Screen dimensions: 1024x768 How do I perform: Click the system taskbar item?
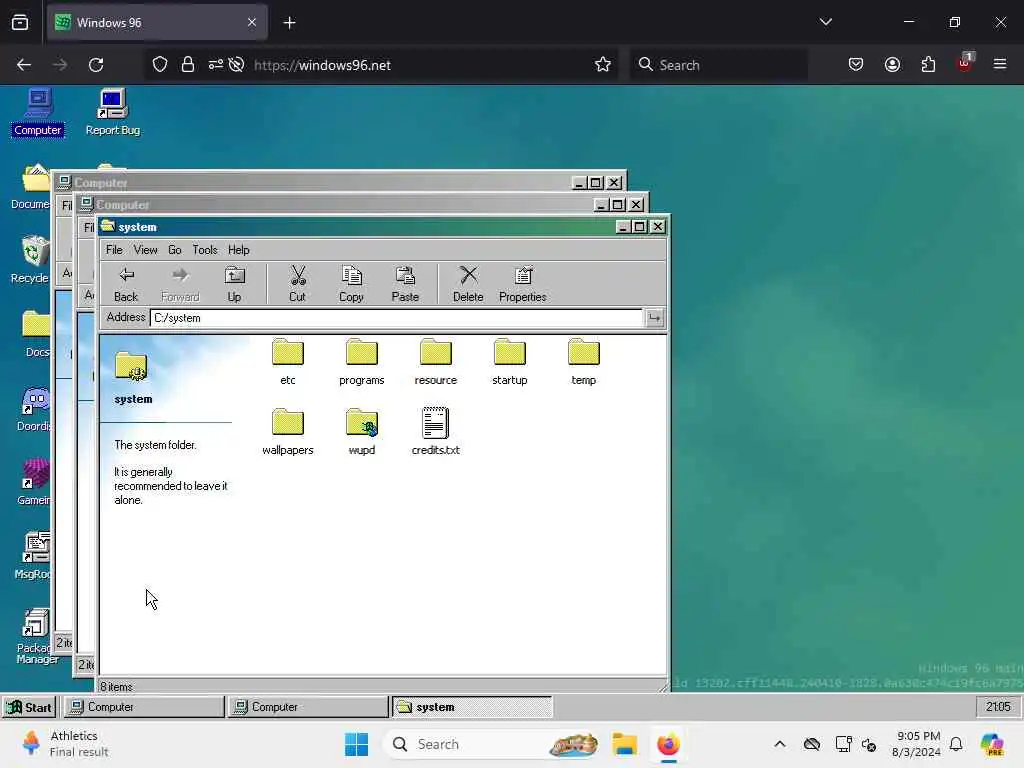(472, 707)
